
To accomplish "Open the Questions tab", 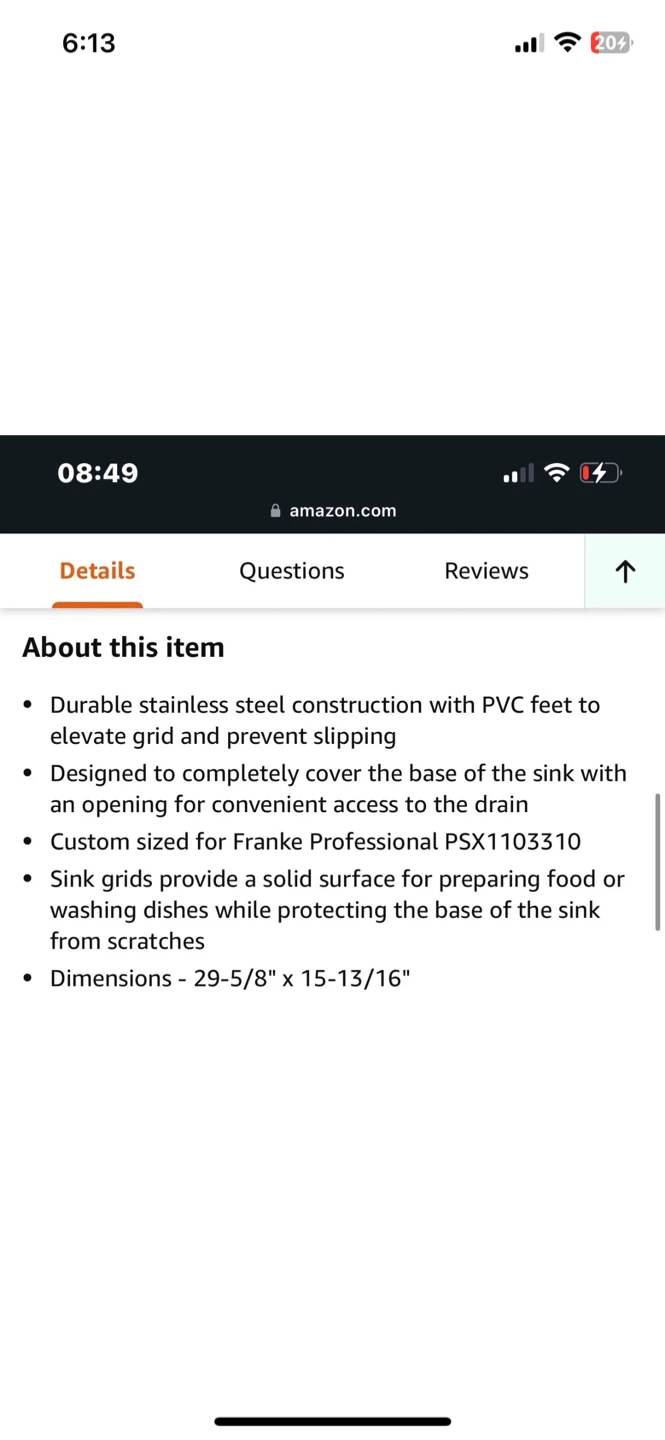I will [291, 571].
